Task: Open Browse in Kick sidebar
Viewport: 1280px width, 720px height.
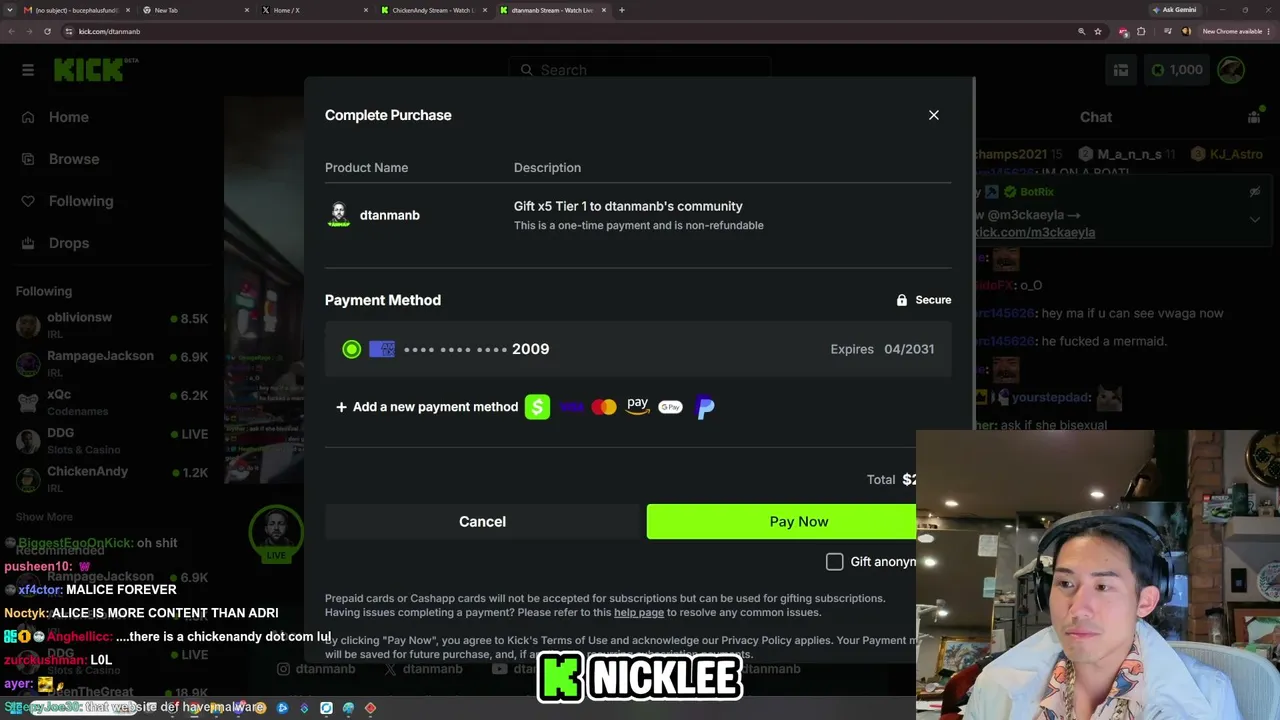Action: (74, 159)
